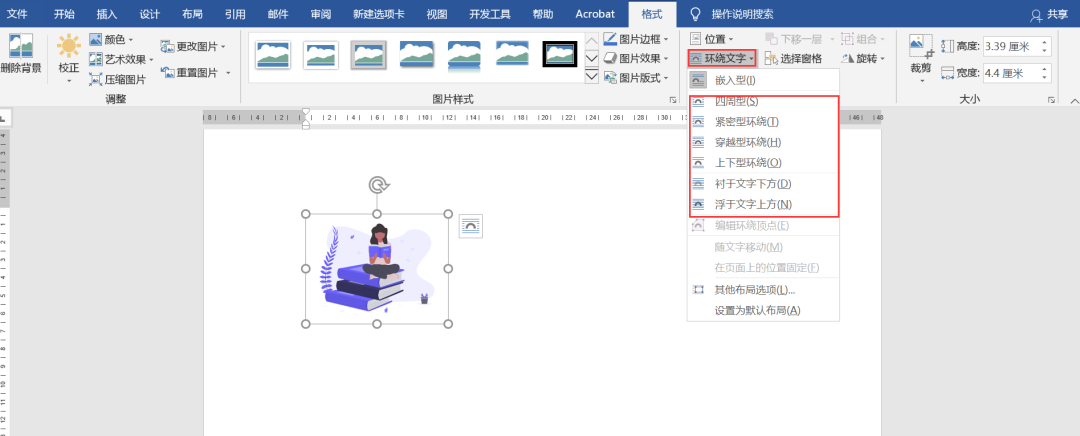Click the 重置图片 reset picture button
This screenshot has height=436, width=1080.
(189, 72)
